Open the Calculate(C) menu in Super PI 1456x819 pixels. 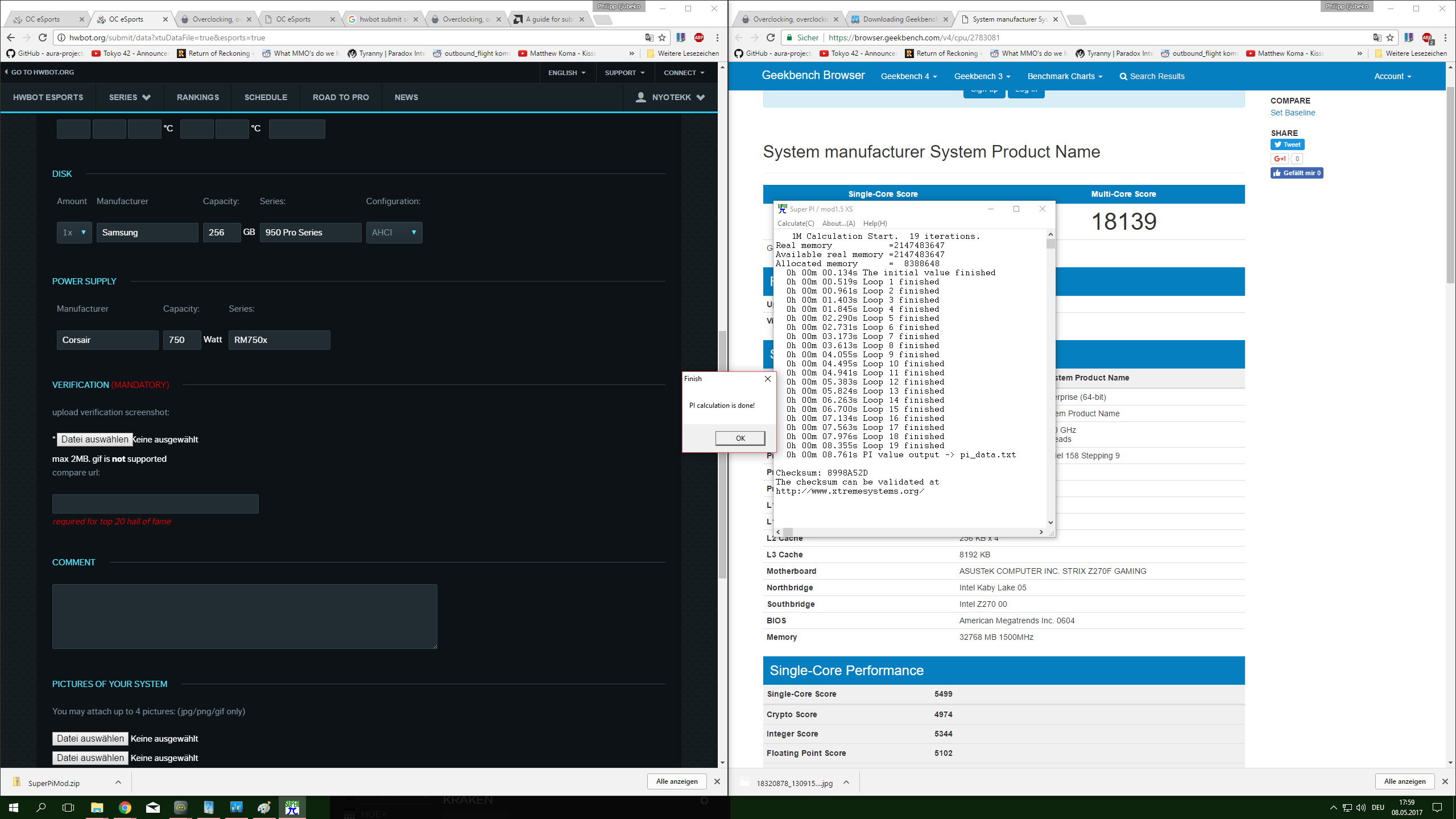(x=796, y=224)
